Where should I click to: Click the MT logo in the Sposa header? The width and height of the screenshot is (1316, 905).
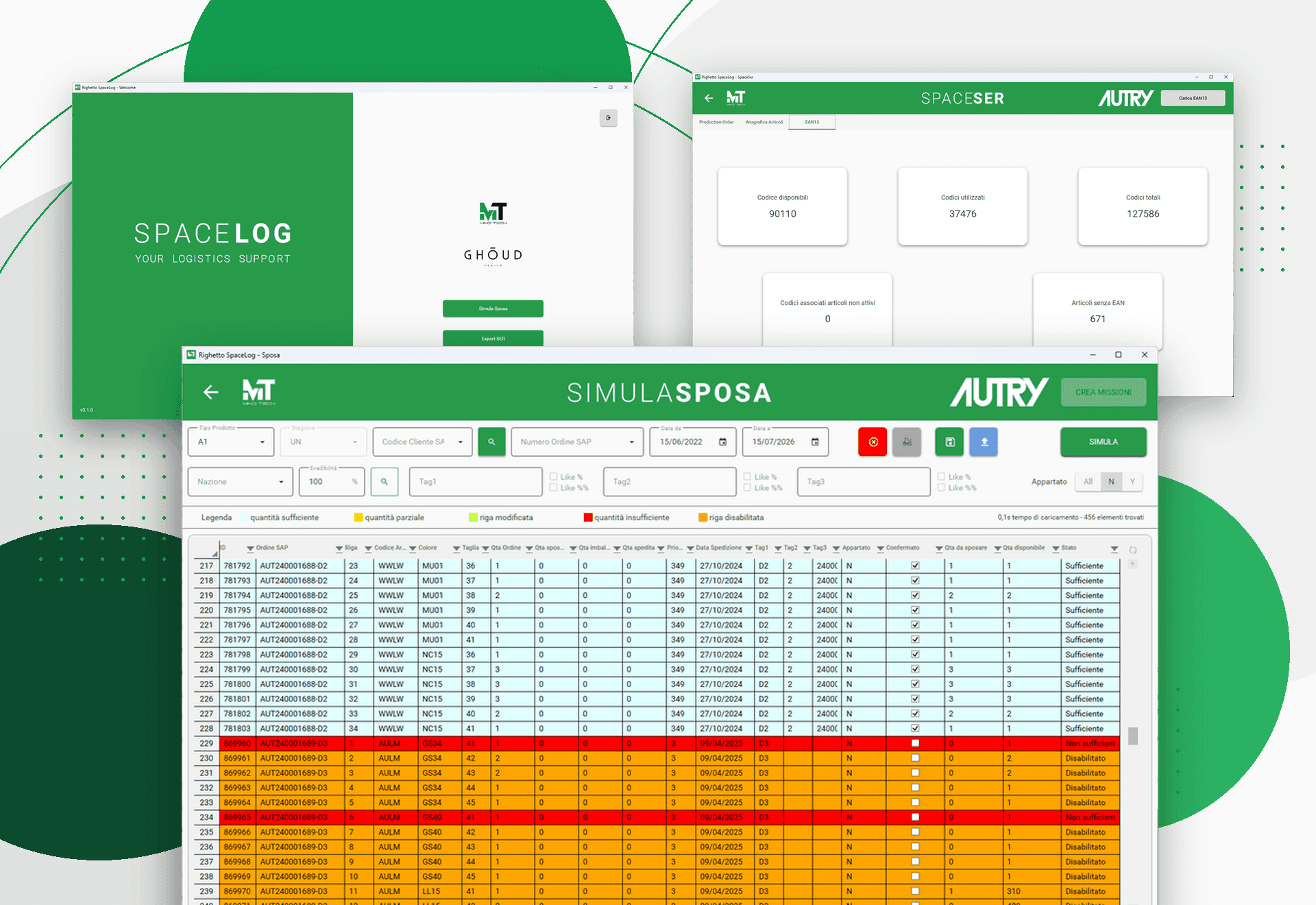pos(258,391)
